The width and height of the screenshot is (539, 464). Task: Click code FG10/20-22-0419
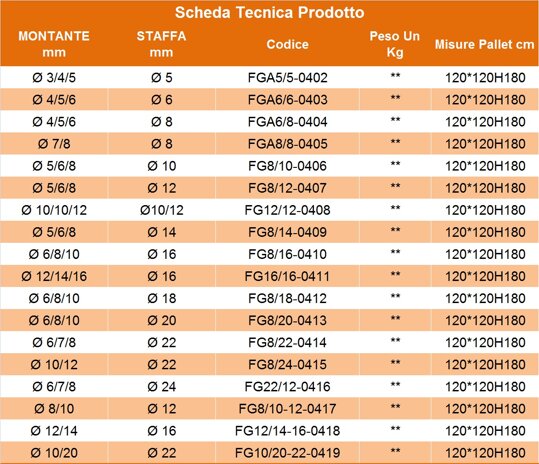(x=287, y=453)
